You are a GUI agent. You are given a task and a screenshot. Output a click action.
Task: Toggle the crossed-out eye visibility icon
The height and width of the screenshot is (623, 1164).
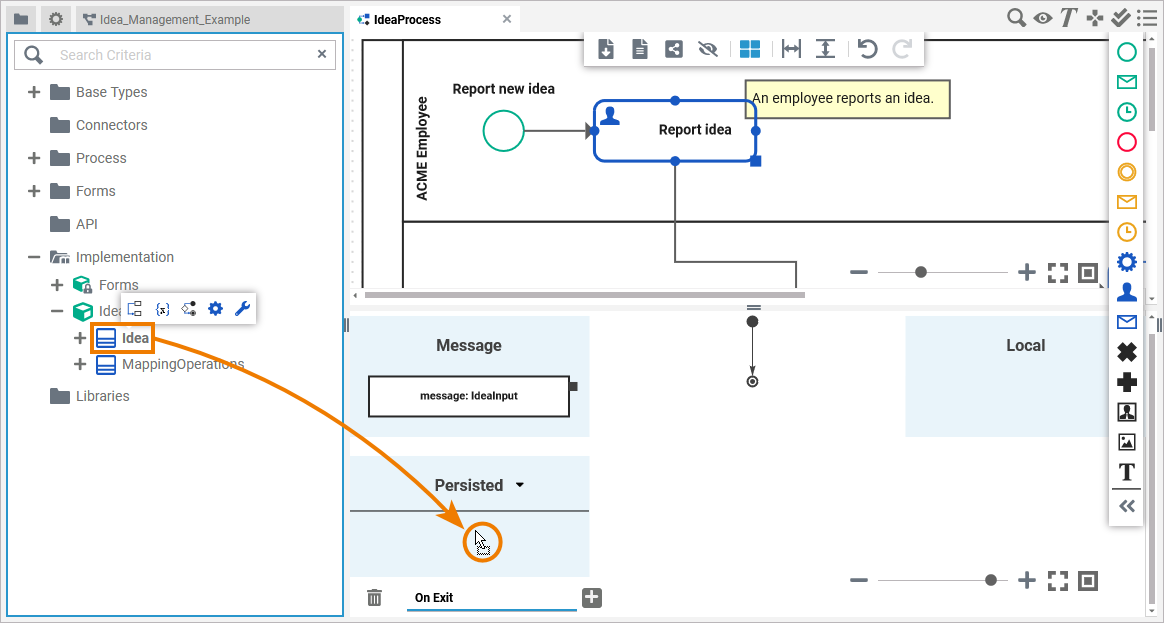click(708, 49)
